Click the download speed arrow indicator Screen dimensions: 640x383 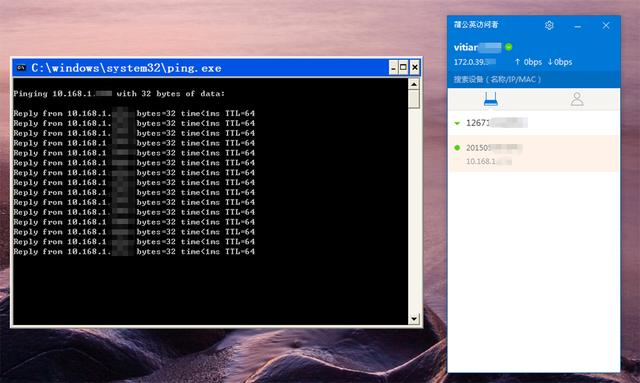pyautogui.click(x=550, y=62)
